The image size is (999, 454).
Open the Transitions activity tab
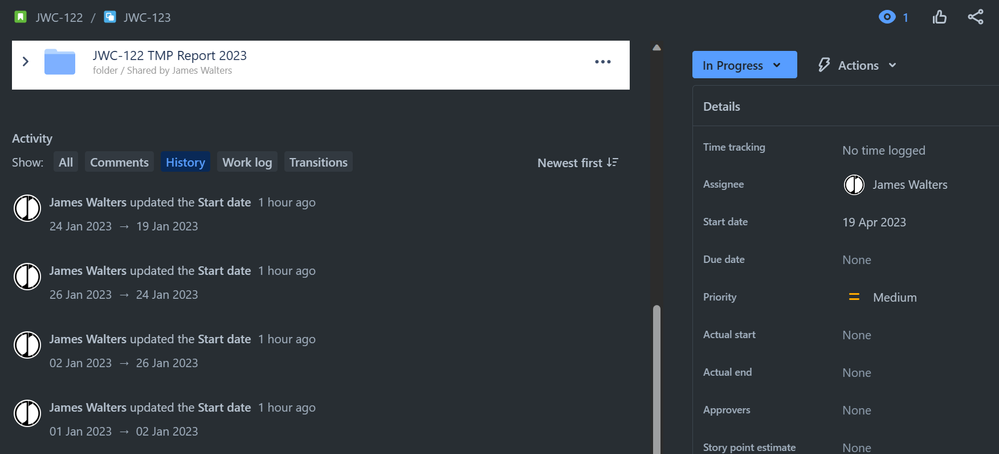[x=319, y=162]
